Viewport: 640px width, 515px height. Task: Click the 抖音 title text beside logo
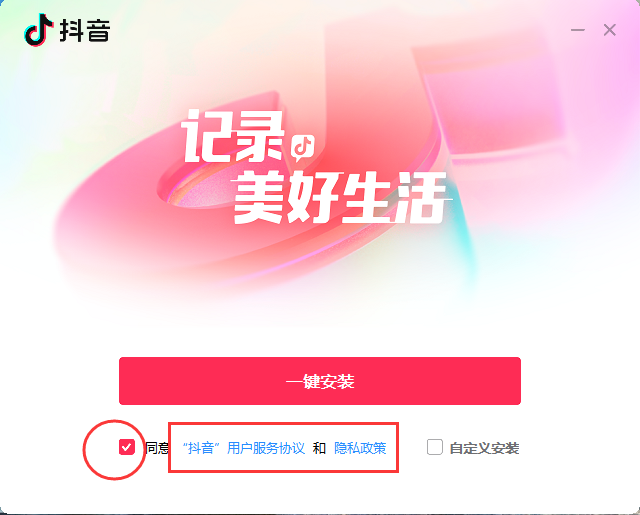coord(85,31)
